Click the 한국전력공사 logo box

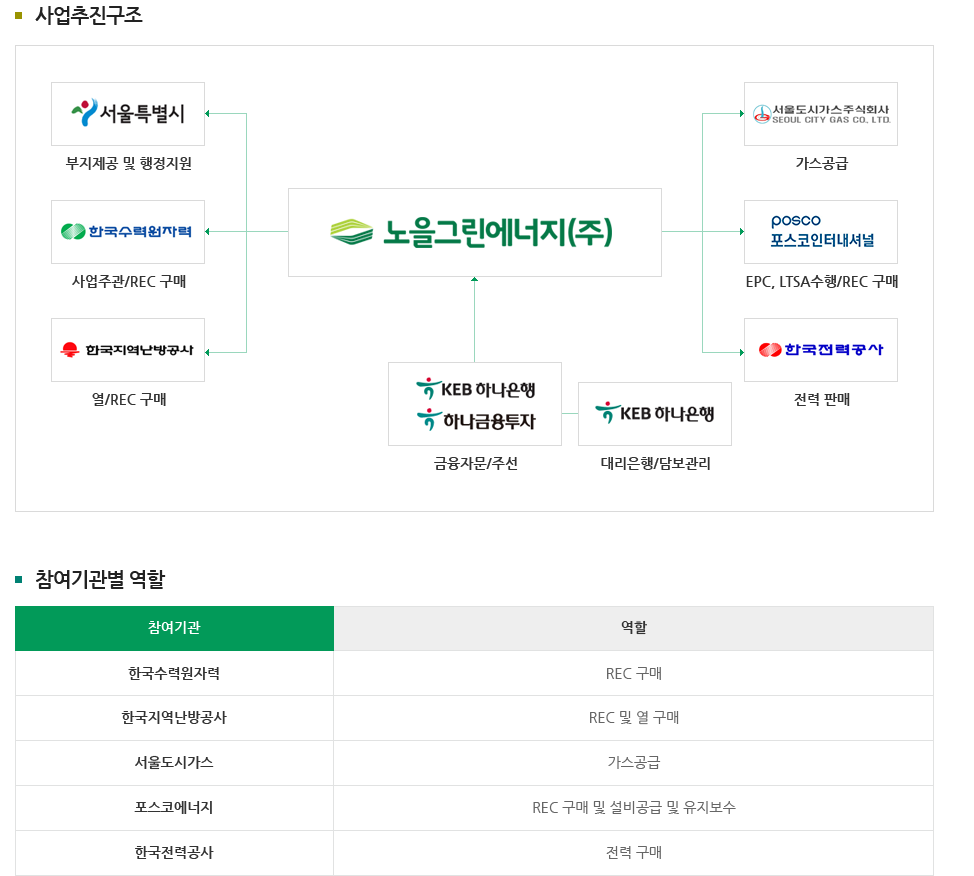pyautogui.click(x=821, y=350)
